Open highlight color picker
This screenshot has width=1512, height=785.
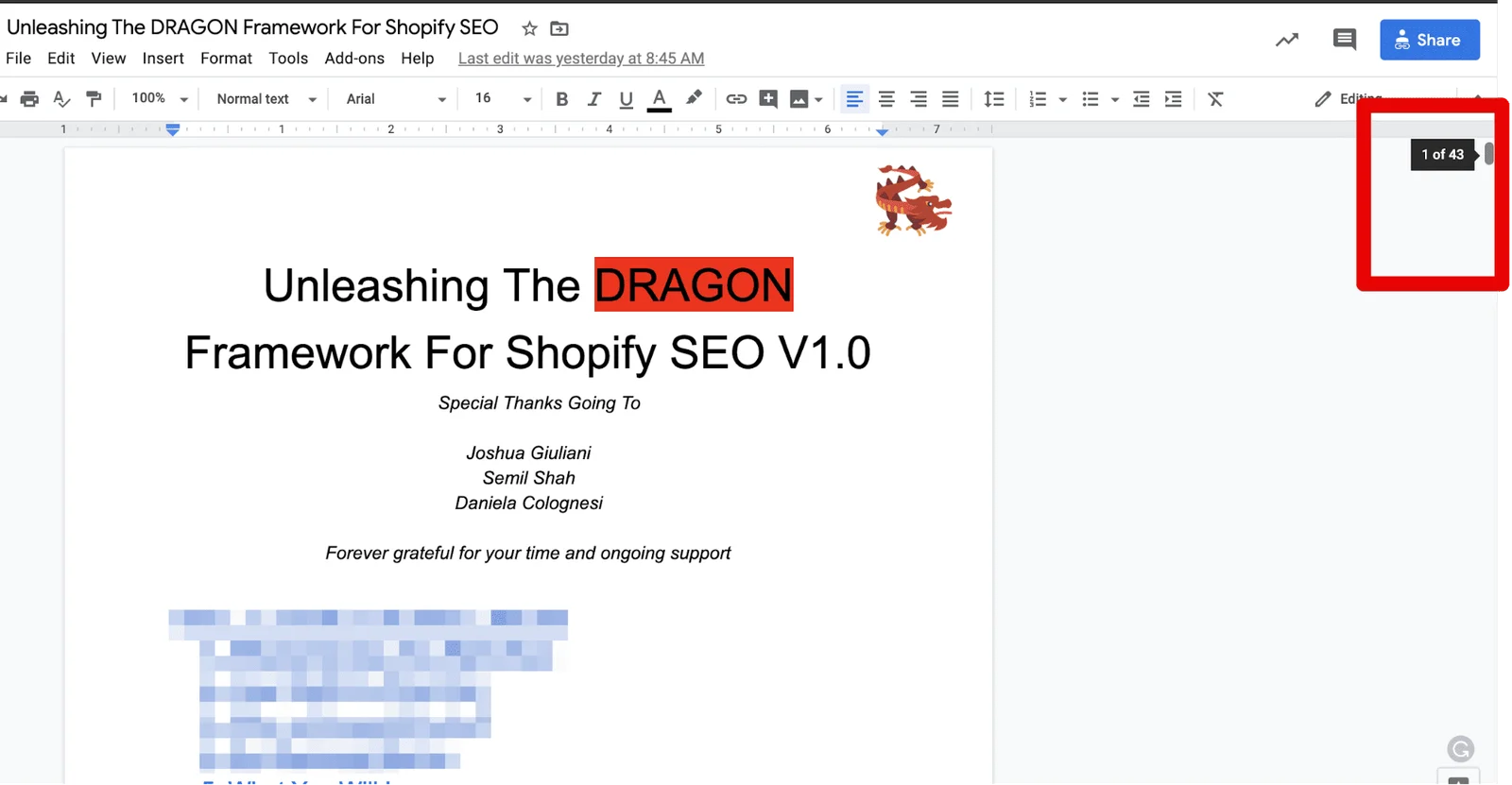point(694,98)
